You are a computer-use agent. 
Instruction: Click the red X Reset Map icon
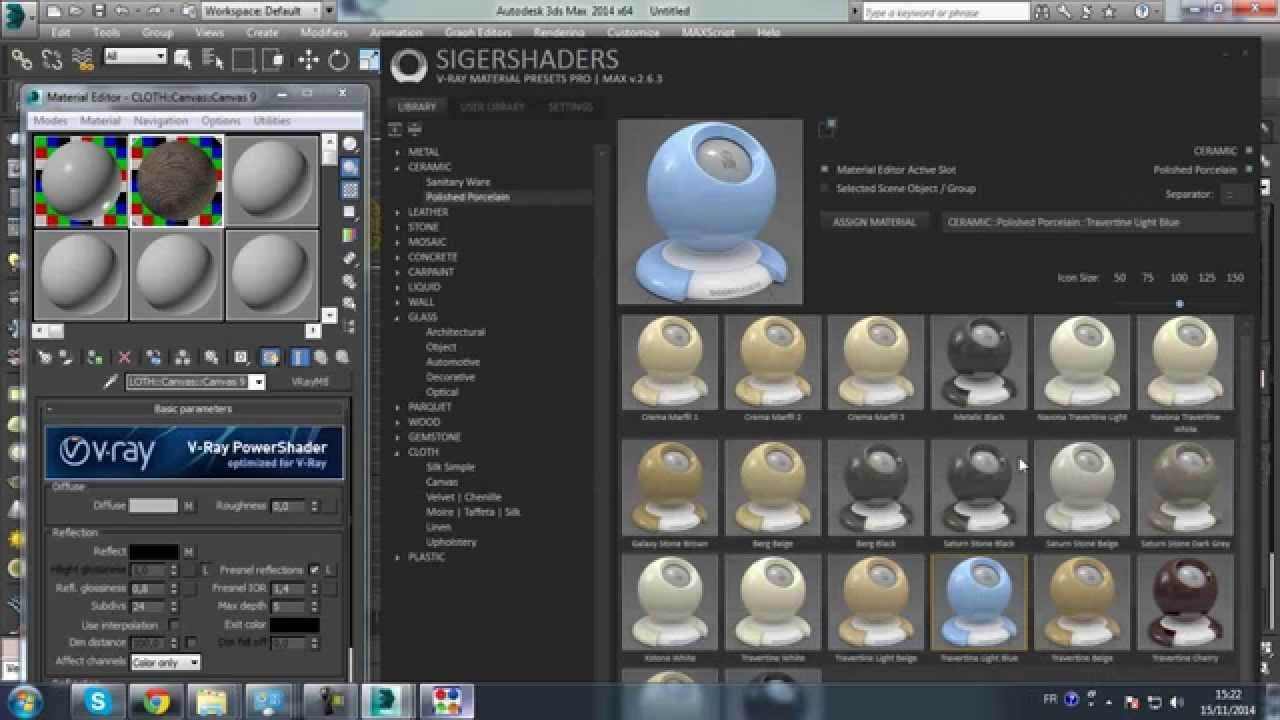coord(124,357)
